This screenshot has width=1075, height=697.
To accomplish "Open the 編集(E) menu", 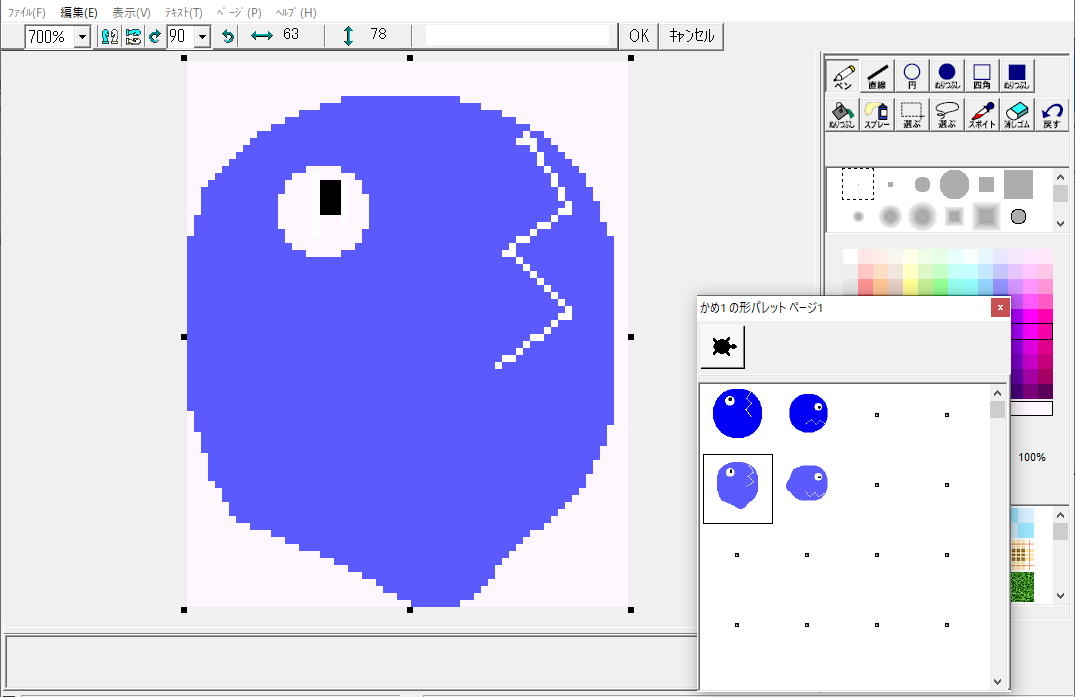I will pyautogui.click(x=79, y=12).
